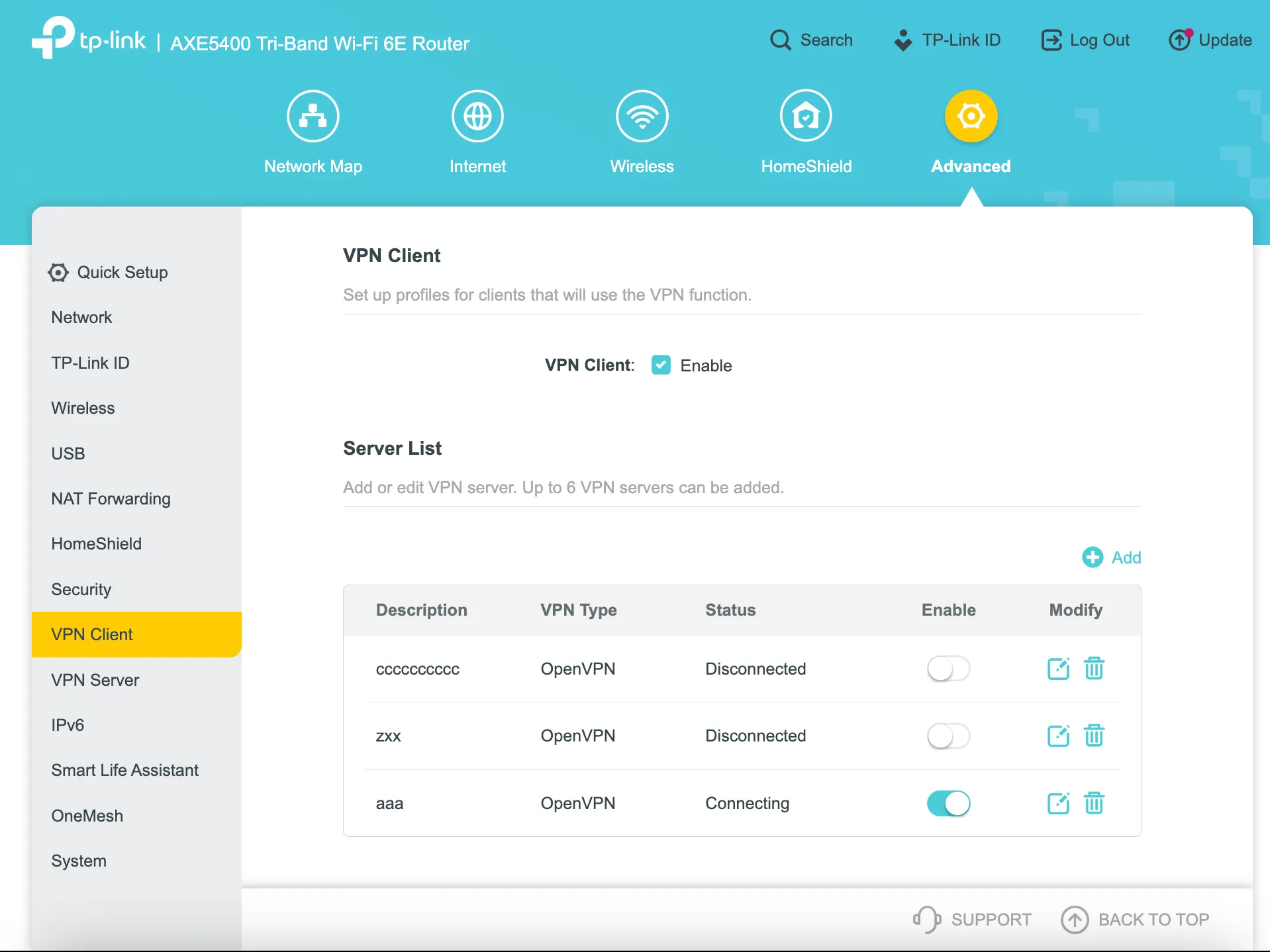Disable the aaa VPN connection toggle
Viewport: 1270px width, 952px height.
(948, 803)
